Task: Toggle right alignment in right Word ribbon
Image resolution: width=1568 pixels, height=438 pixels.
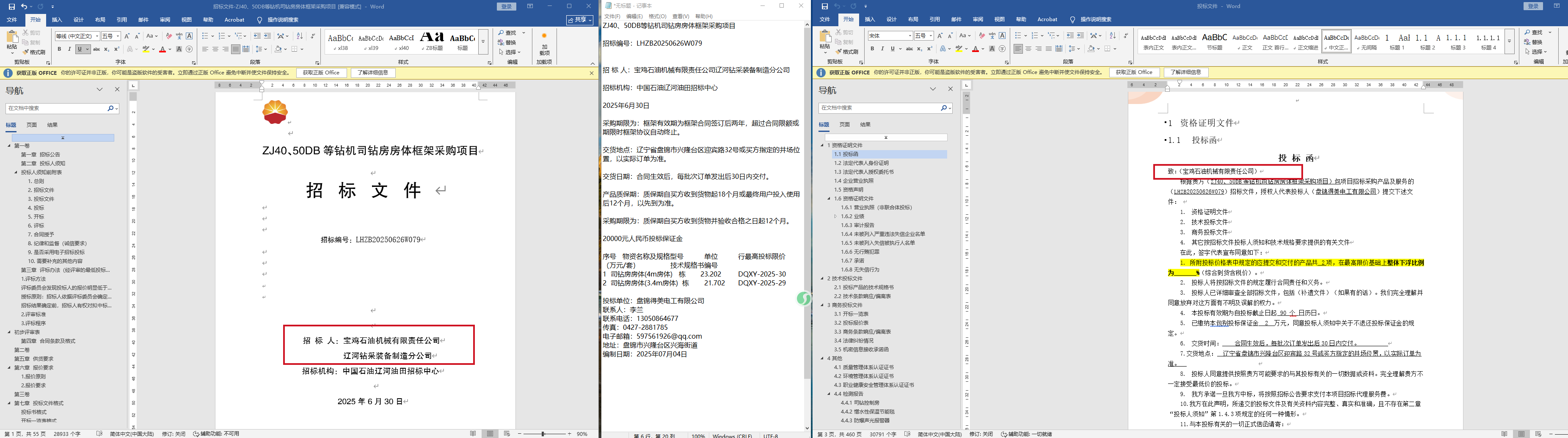Action: [1039, 49]
